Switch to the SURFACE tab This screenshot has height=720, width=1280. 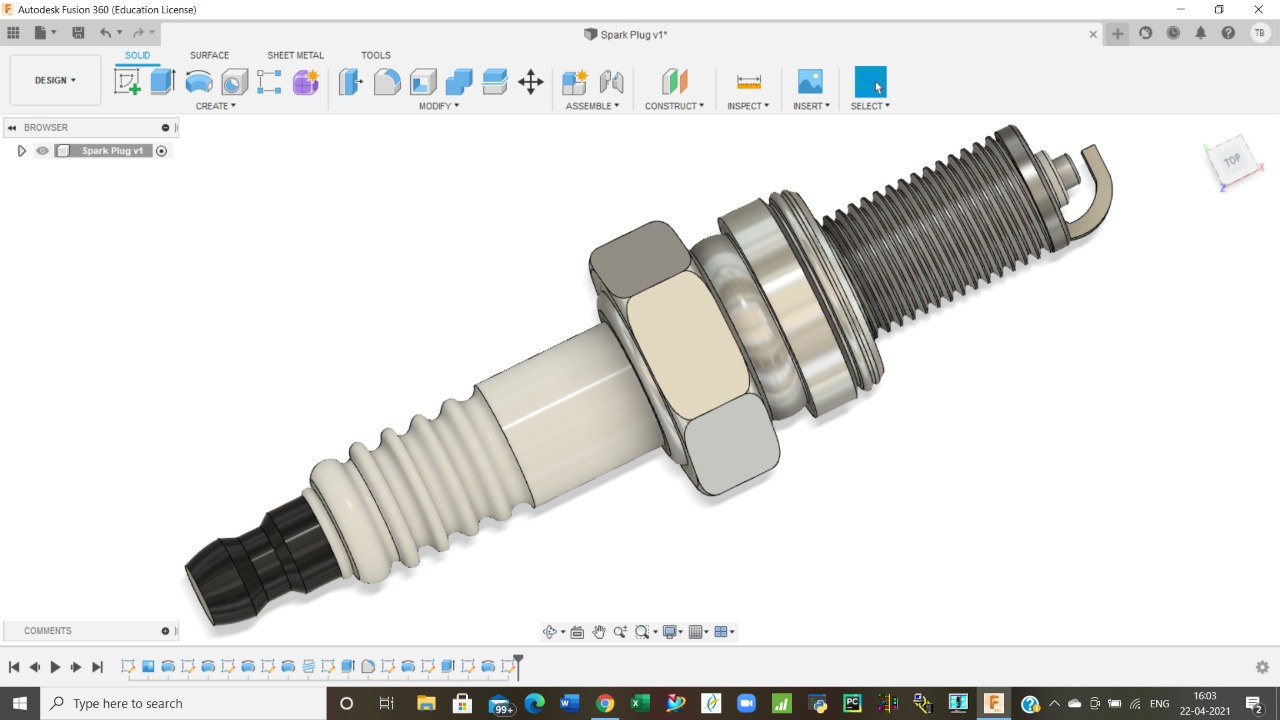tap(209, 55)
